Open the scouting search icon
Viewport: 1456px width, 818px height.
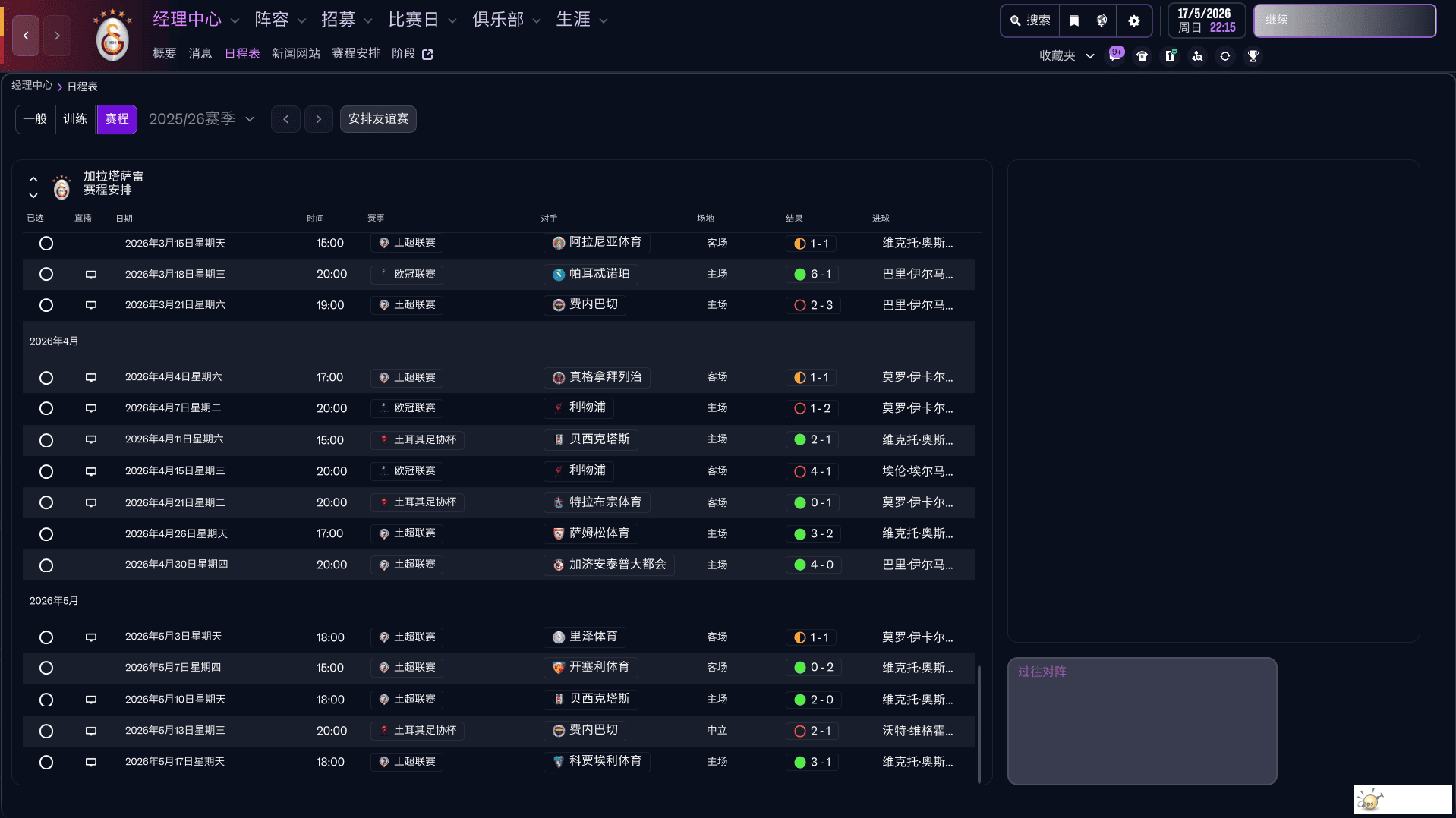1197,55
